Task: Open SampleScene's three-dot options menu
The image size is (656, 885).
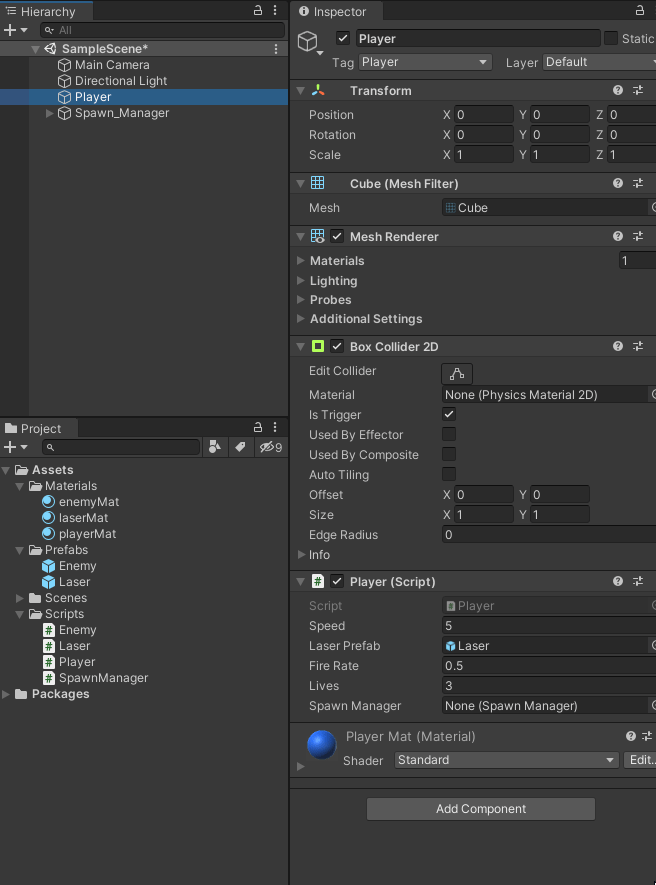Action: click(x=276, y=49)
